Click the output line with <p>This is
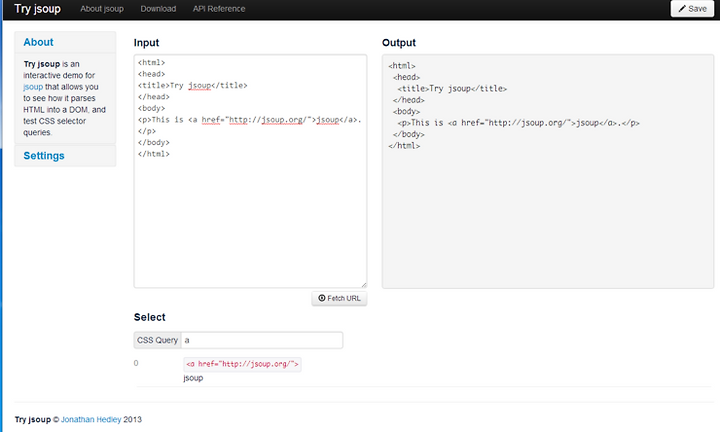 (518, 123)
